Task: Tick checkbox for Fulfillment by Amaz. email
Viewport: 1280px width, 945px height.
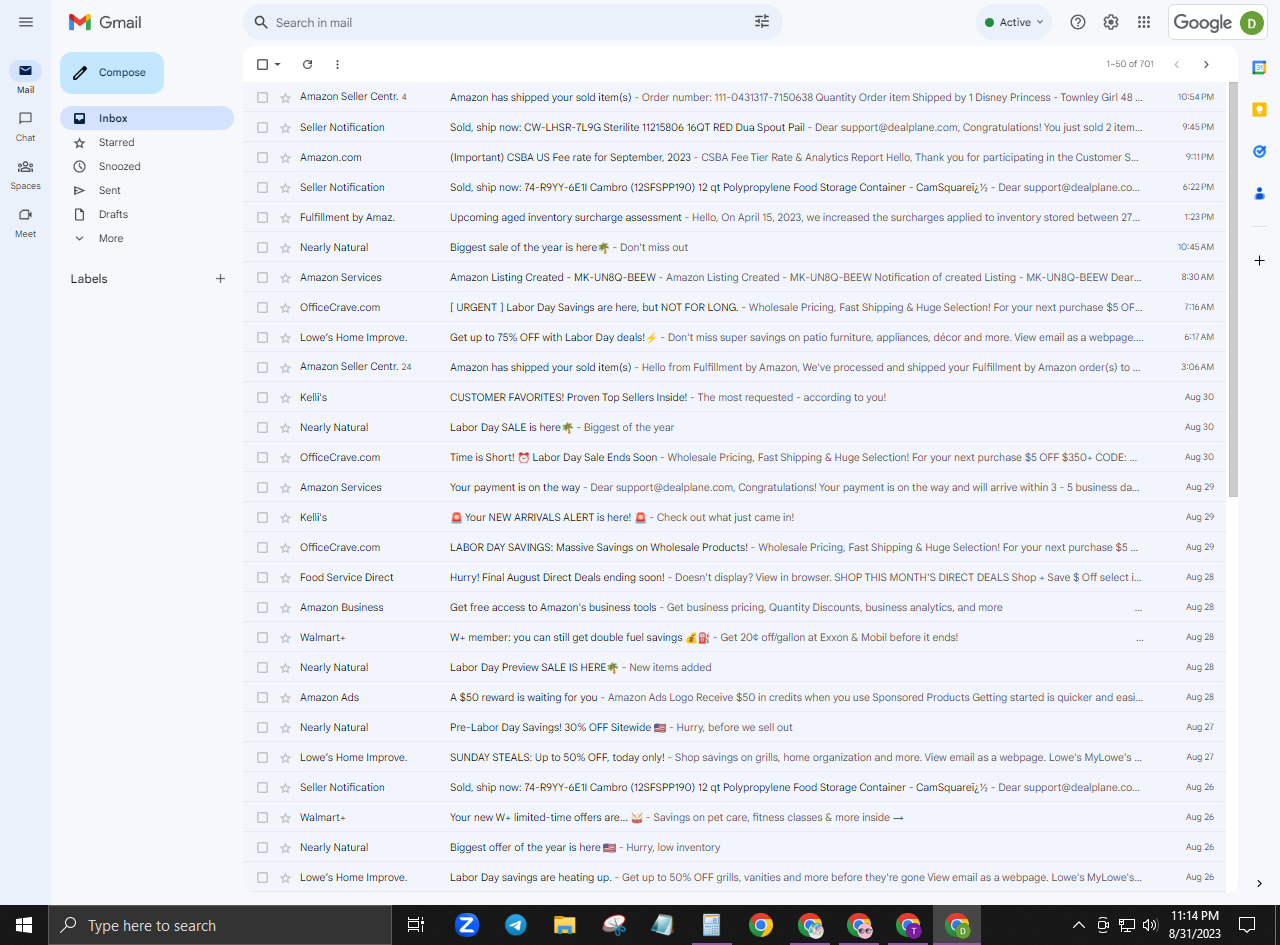Action: tap(262, 217)
